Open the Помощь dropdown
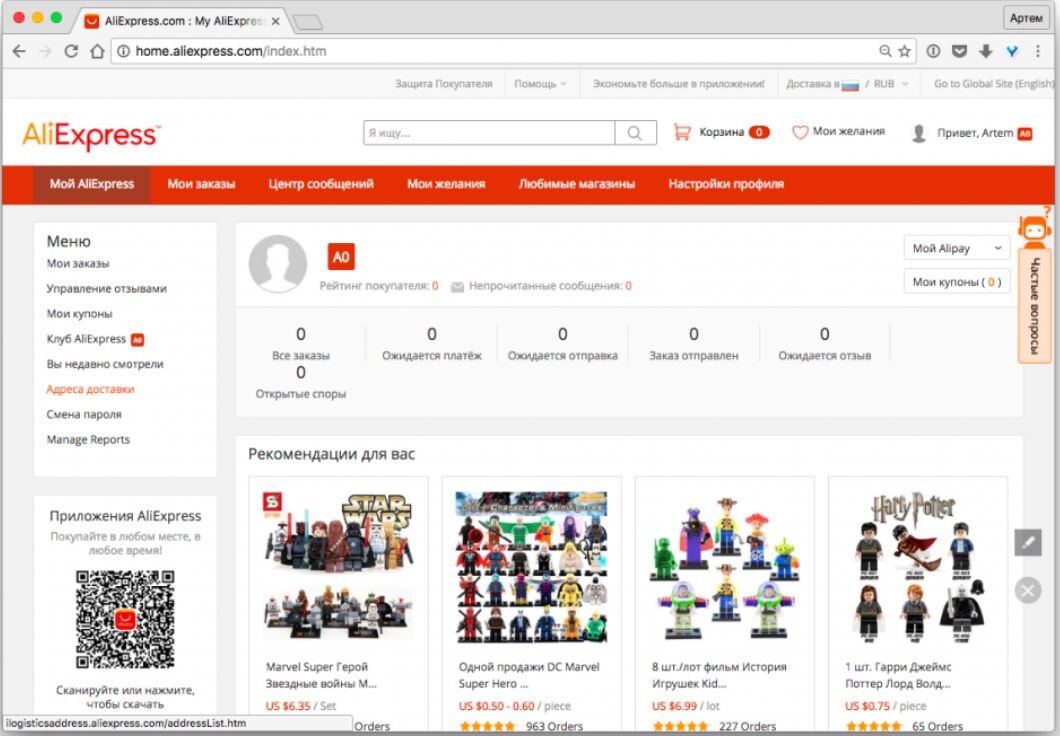This screenshot has height=736, width=1060. (540, 83)
